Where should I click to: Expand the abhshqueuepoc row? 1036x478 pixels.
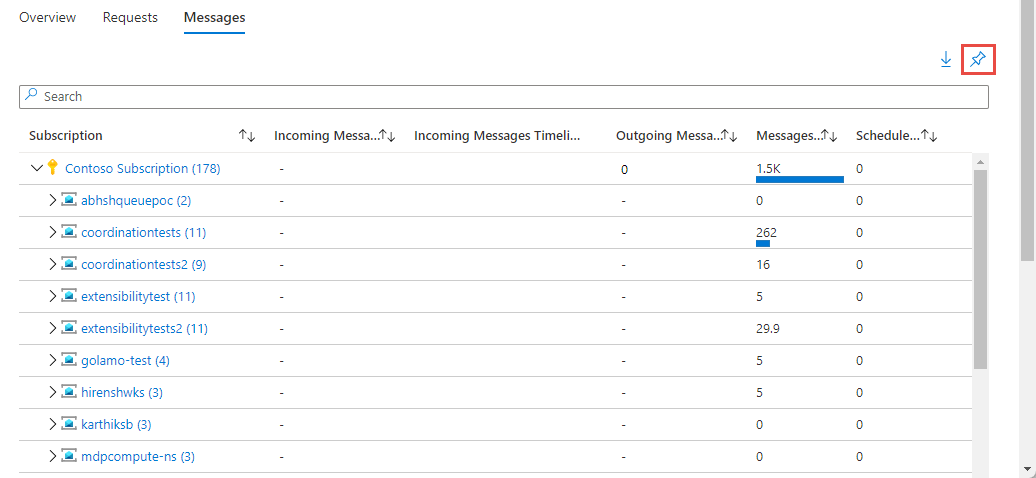[x=54, y=200]
